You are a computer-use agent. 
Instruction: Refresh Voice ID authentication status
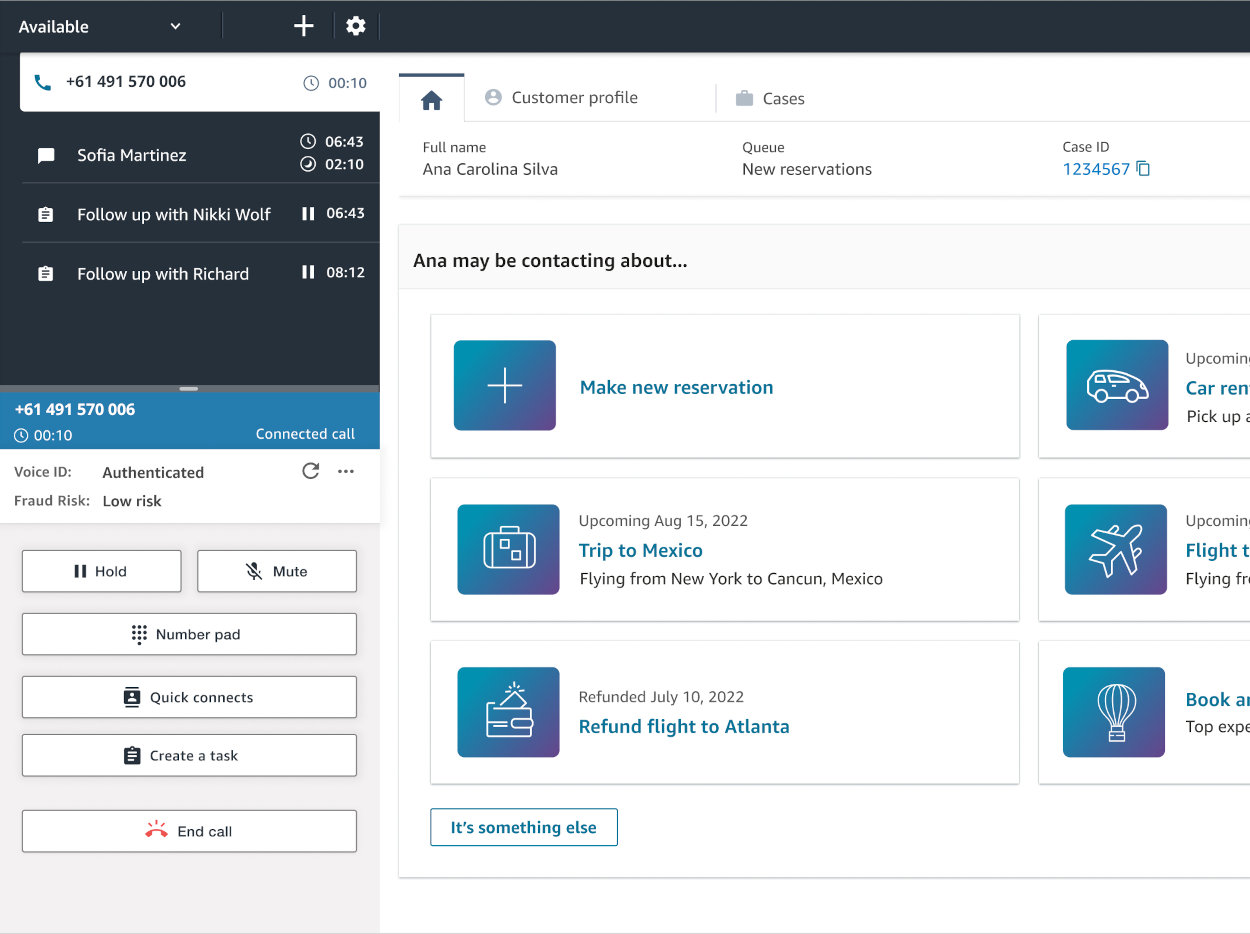pos(311,471)
